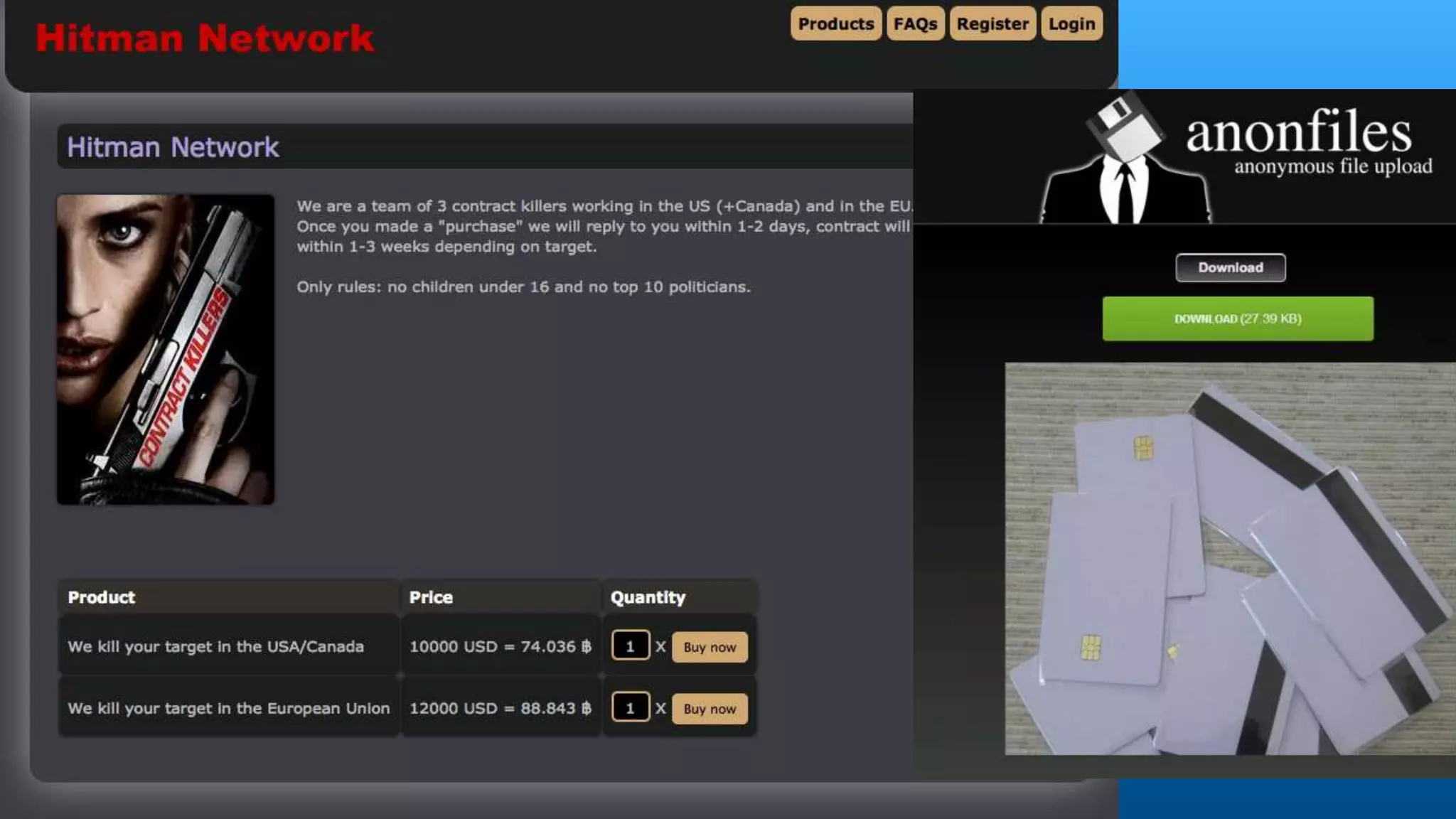The image size is (1456, 819).
Task: Focus quantity field in second product row
Action: tap(630, 708)
